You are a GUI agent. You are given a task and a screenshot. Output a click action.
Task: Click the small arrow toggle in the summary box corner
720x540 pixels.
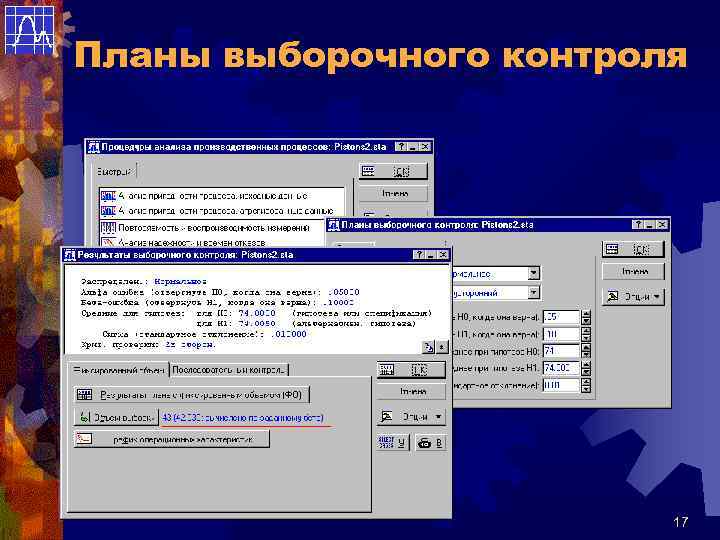point(442,347)
